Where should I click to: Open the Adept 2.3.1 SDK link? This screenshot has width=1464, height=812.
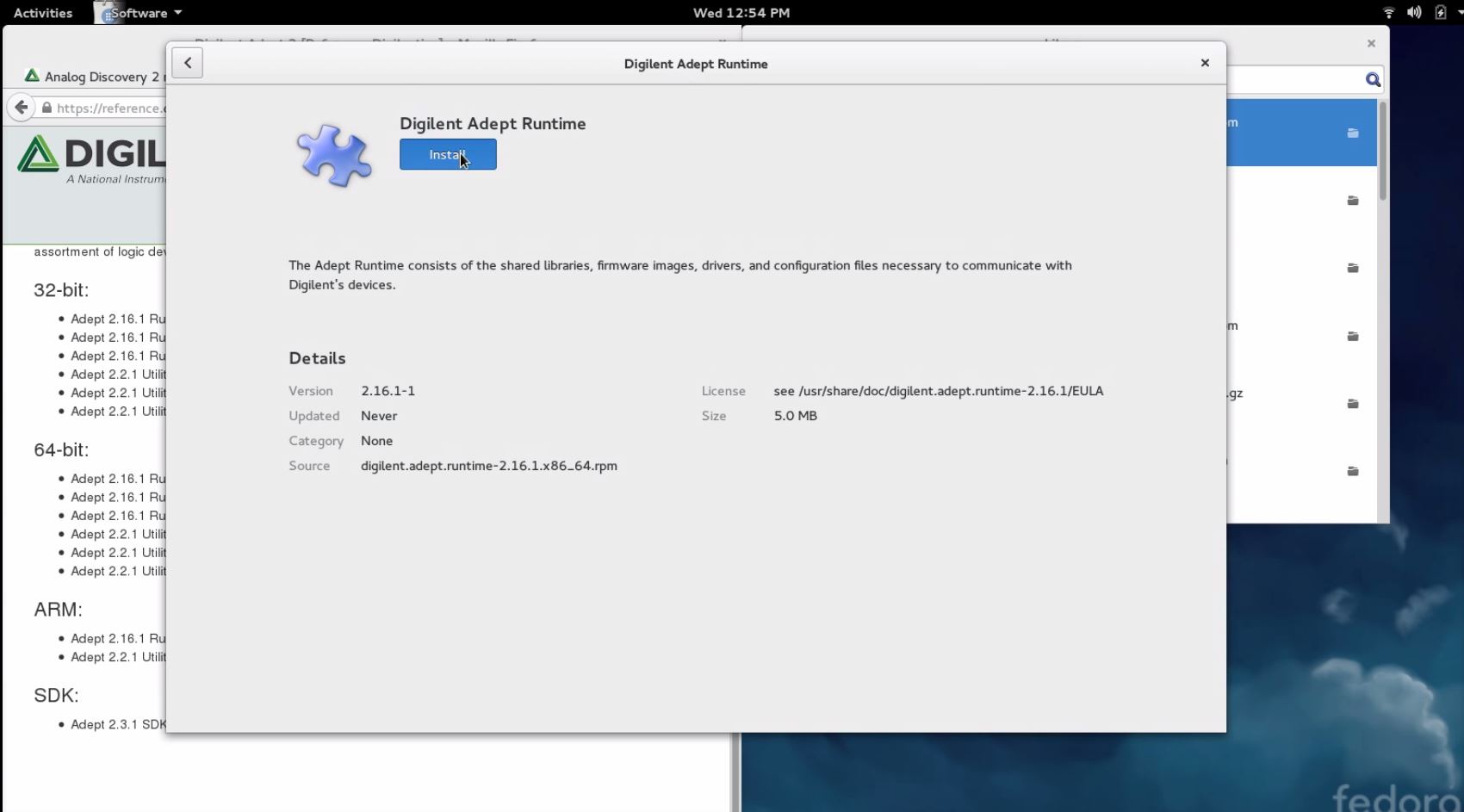[118, 724]
